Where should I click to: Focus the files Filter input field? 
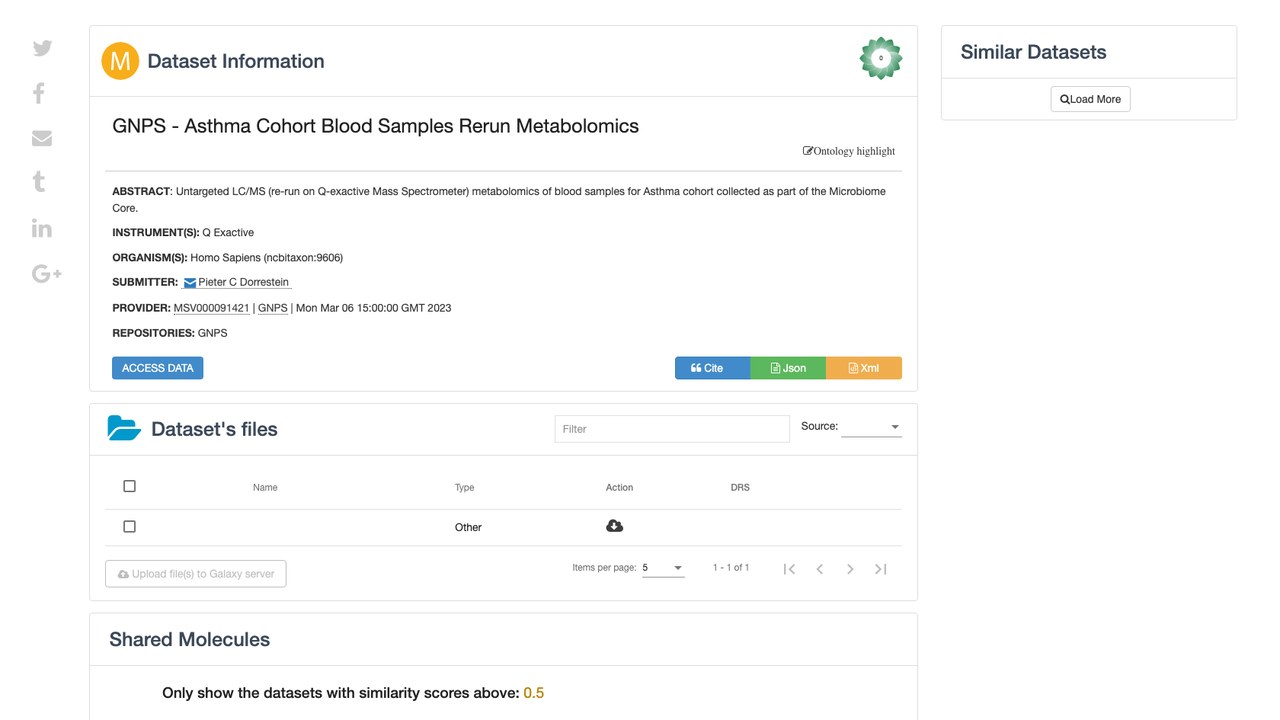click(672, 429)
